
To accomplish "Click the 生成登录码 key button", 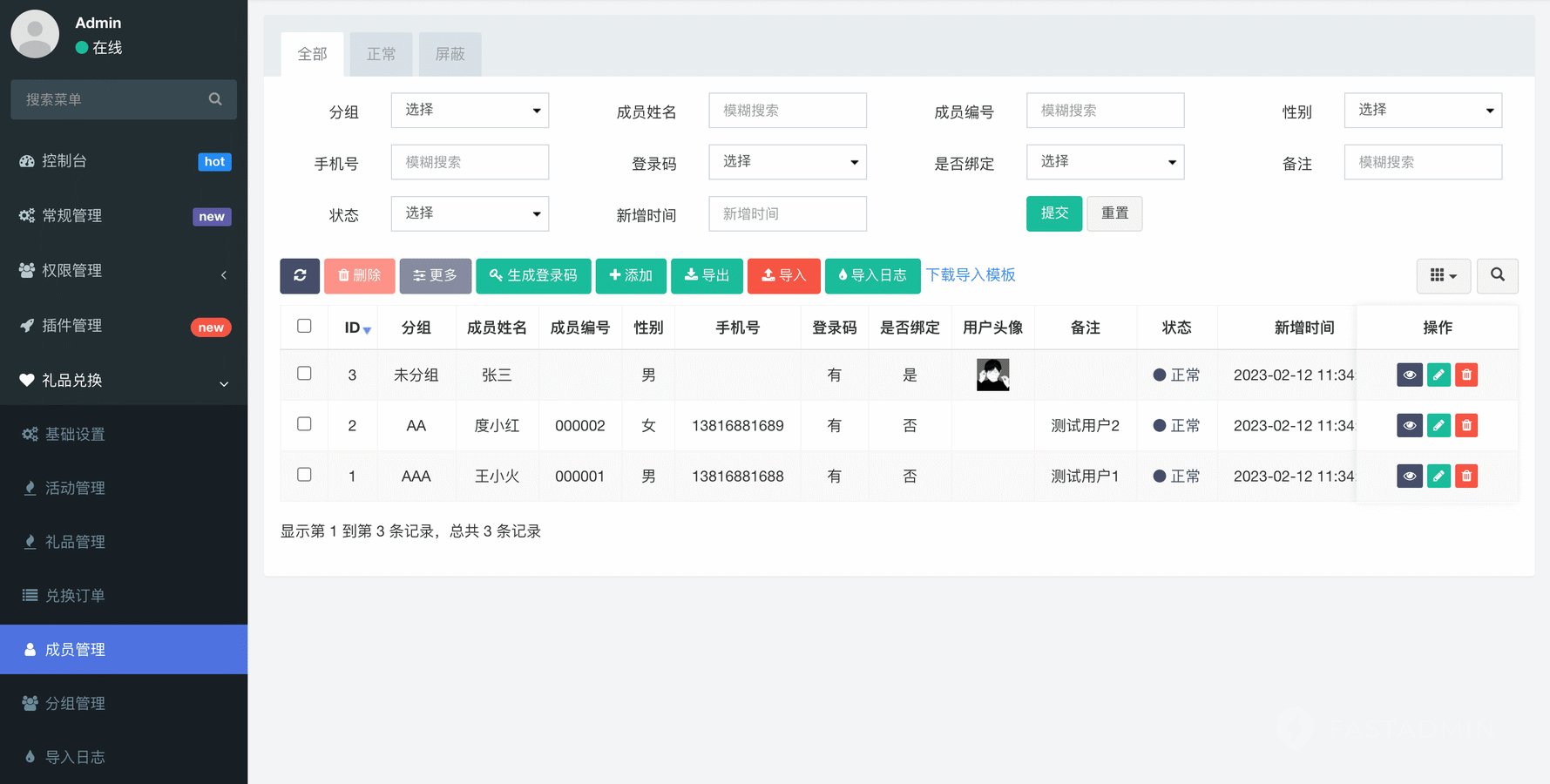I will [x=533, y=275].
